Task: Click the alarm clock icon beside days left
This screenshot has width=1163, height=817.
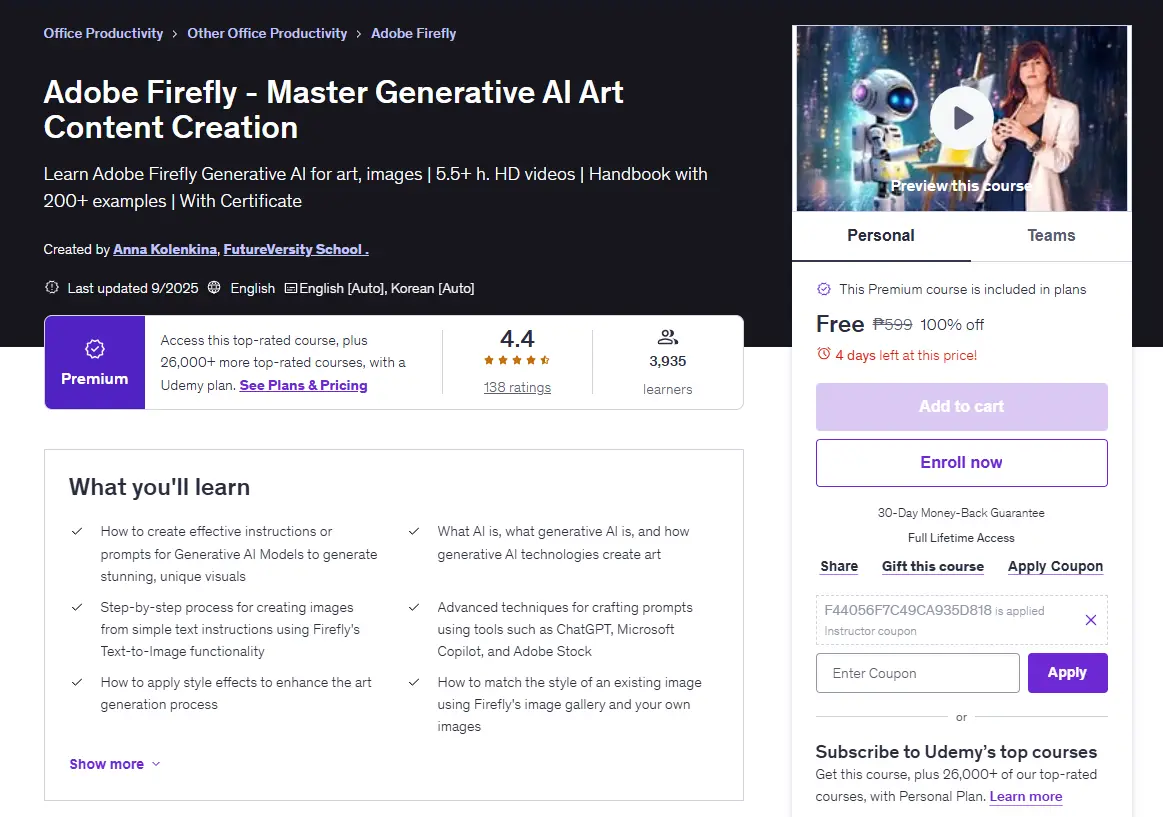Action: pyautogui.click(x=823, y=354)
